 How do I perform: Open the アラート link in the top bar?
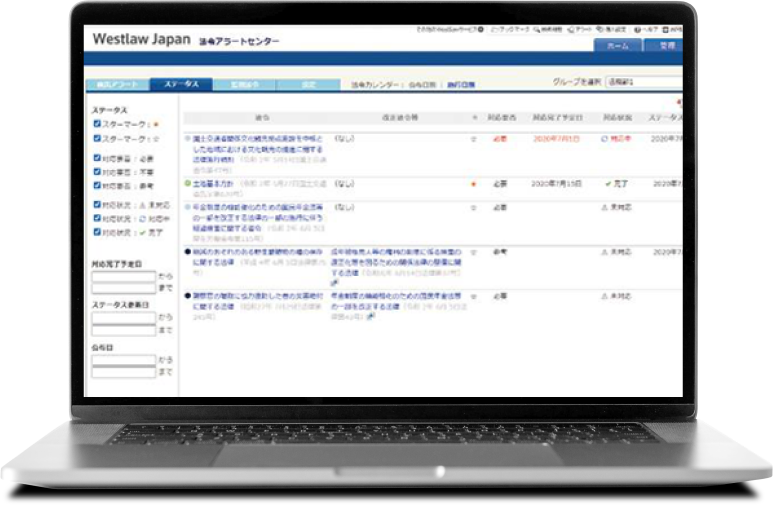pyautogui.click(x=580, y=30)
